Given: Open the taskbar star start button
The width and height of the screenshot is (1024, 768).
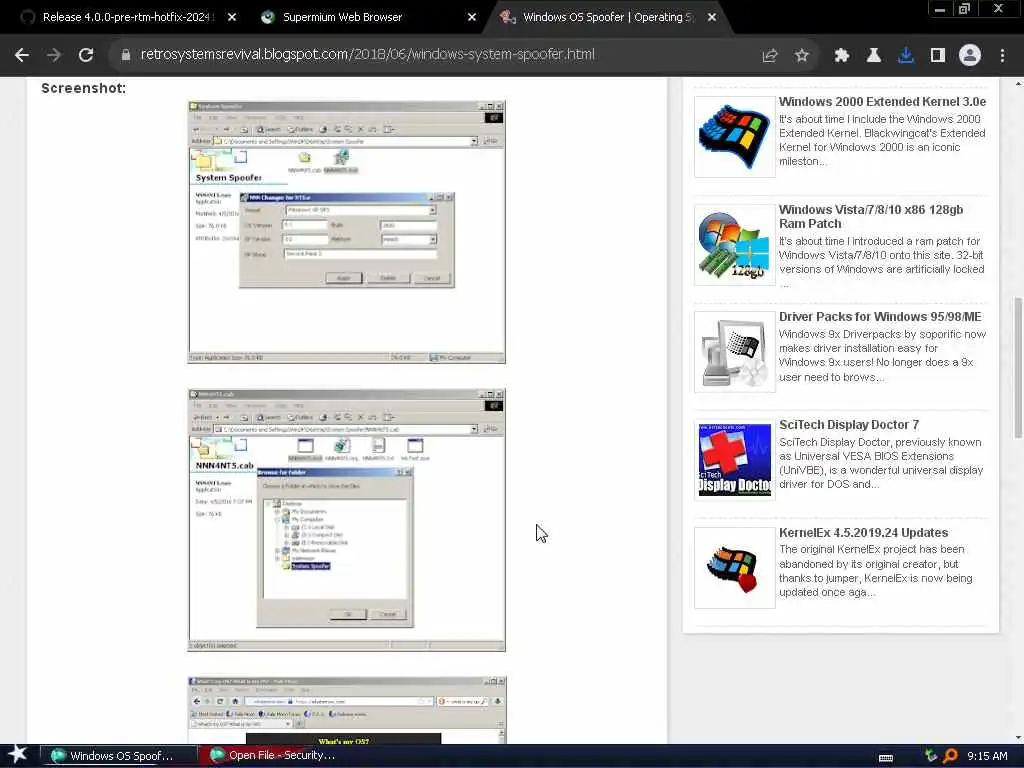Looking at the screenshot, I should coord(17,755).
